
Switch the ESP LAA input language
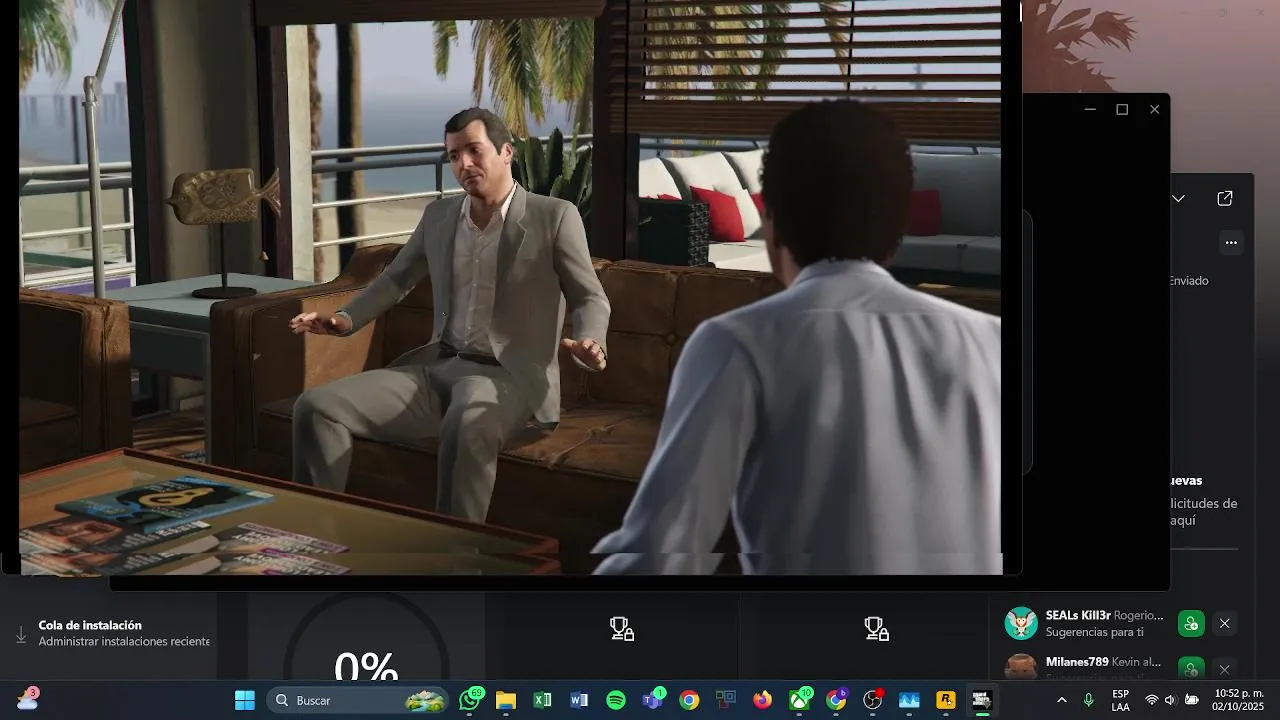click(x=1121, y=700)
